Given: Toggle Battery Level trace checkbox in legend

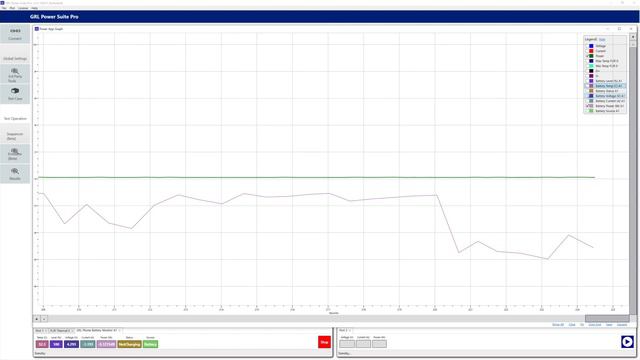Looking at the screenshot, I should click(x=587, y=81).
